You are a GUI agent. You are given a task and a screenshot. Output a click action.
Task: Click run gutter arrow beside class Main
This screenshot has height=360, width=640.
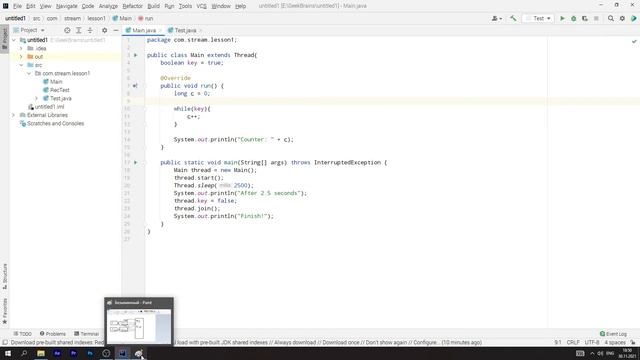click(x=136, y=55)
